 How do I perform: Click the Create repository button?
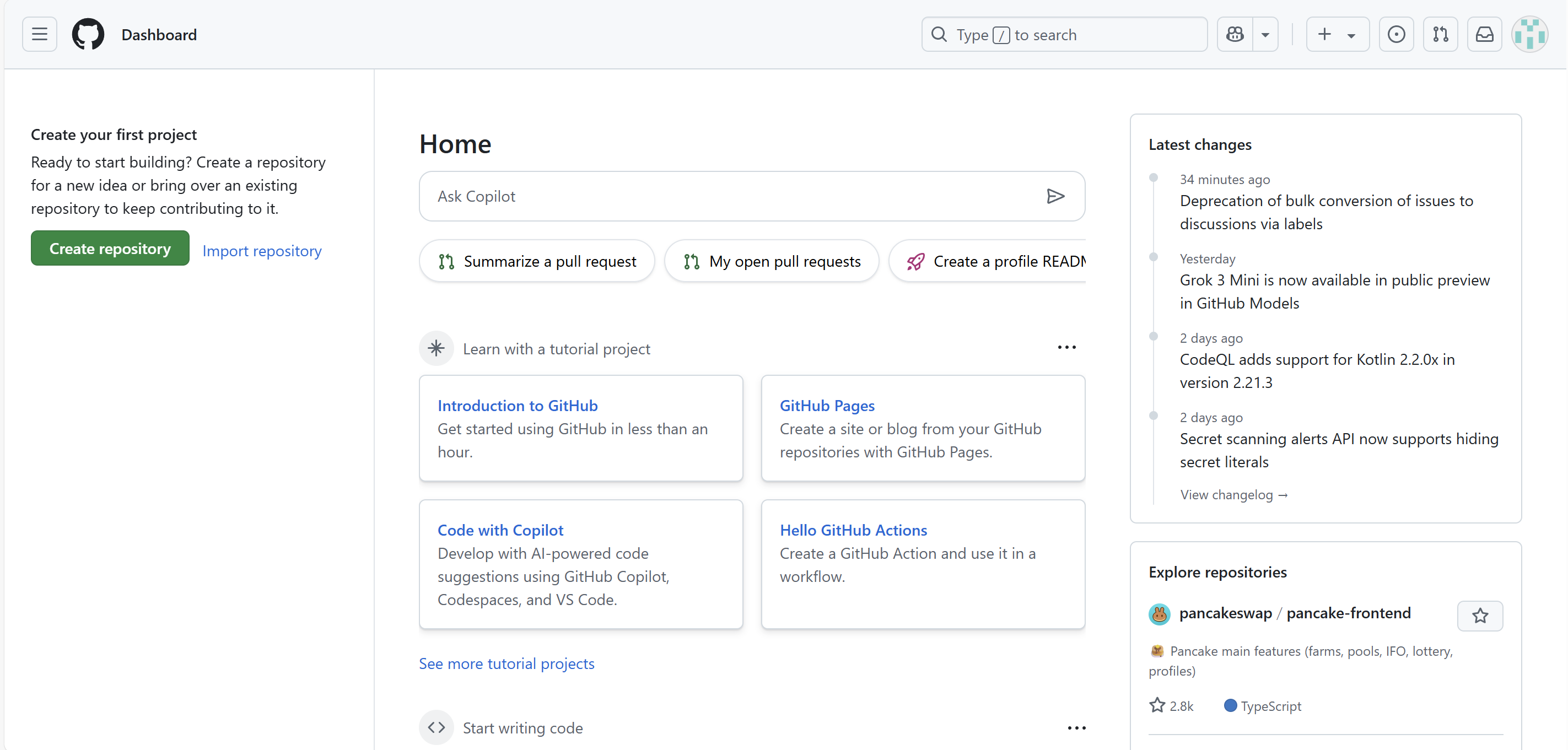point(110,249)
